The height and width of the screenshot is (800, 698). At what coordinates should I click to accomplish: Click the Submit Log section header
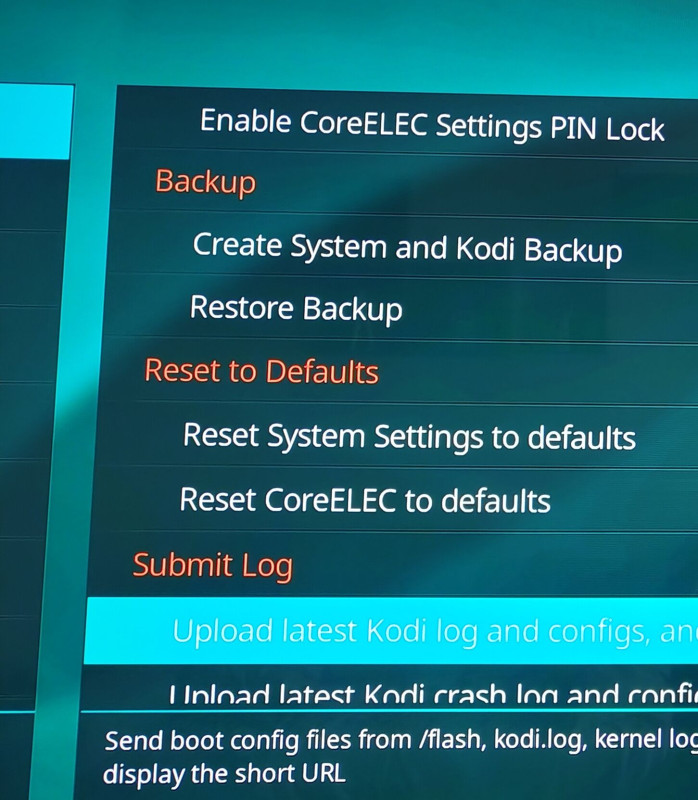(x=213, y=565)
